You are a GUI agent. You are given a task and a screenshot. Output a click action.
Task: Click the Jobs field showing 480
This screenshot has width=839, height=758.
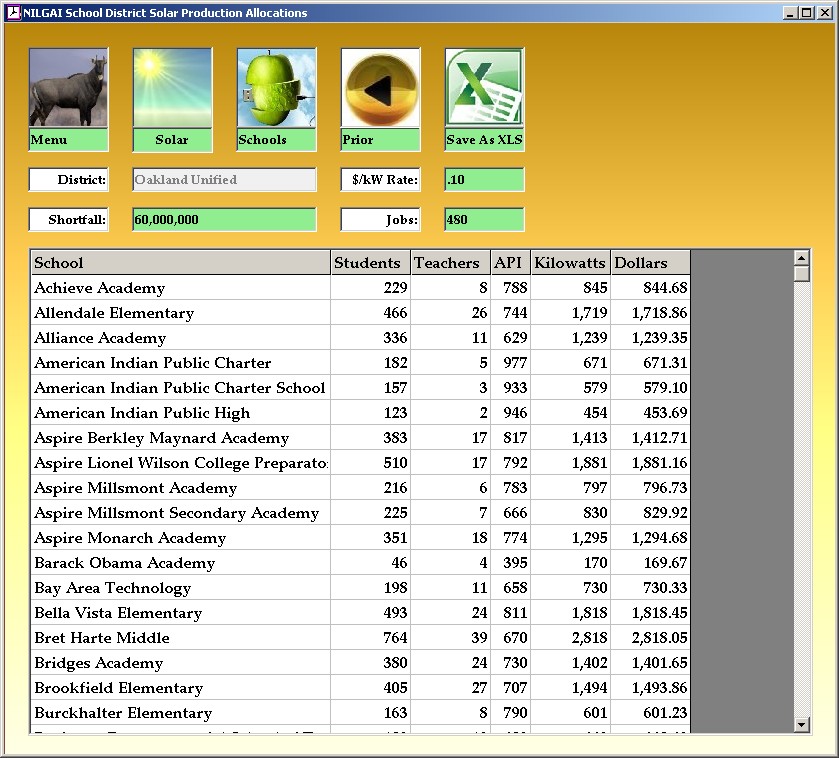(484, 220)
